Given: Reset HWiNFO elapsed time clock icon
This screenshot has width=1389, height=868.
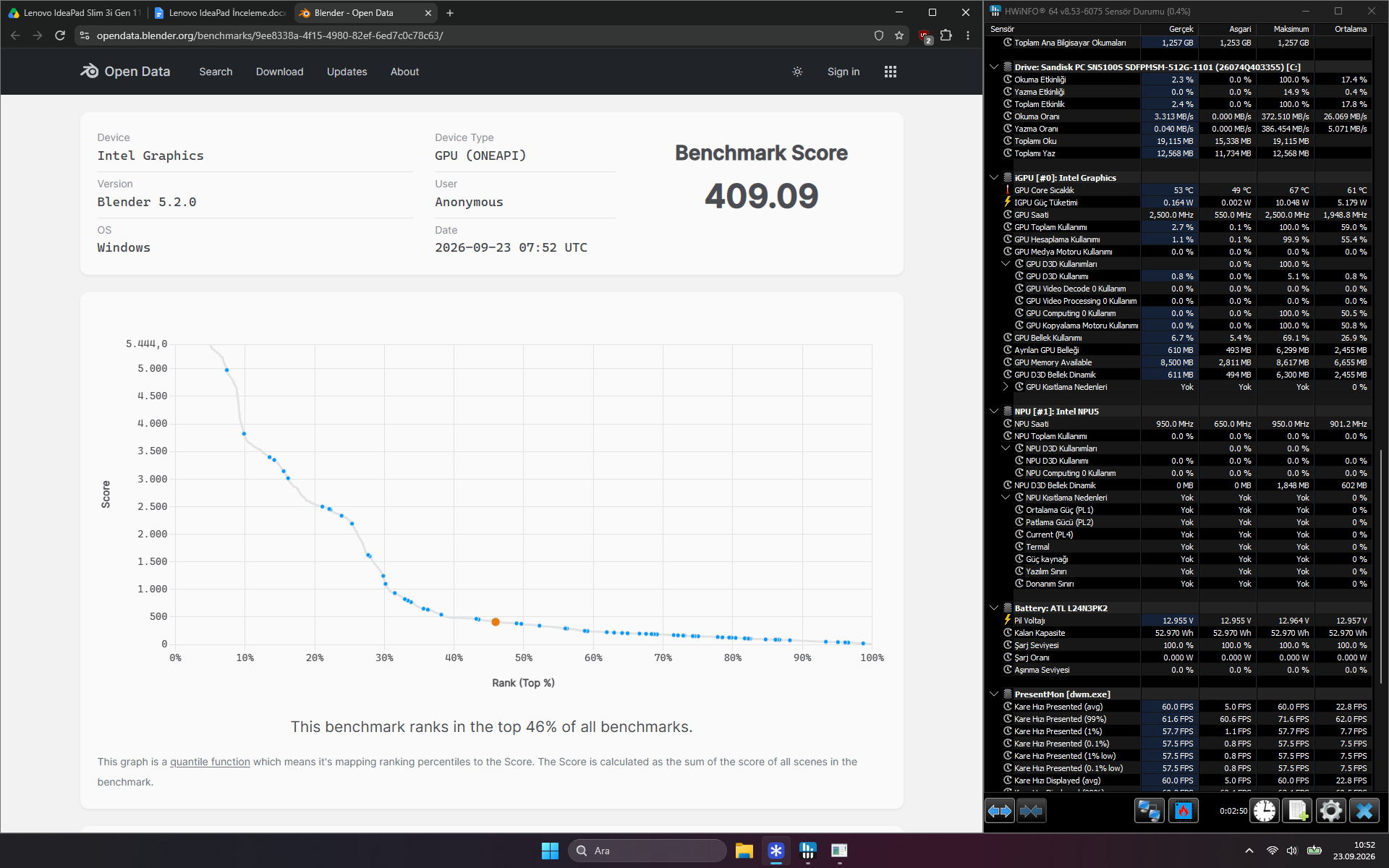Looking at the screenshot, I should pyautogui.click(x=1265, y=811).
